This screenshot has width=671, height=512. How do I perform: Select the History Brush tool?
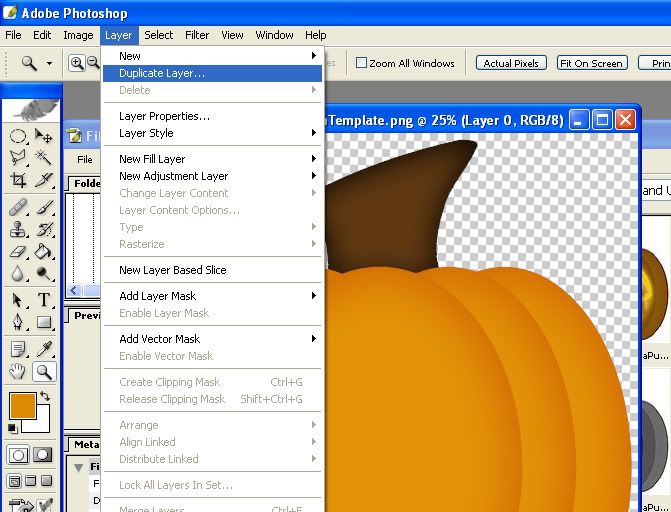tap(44, 229)
